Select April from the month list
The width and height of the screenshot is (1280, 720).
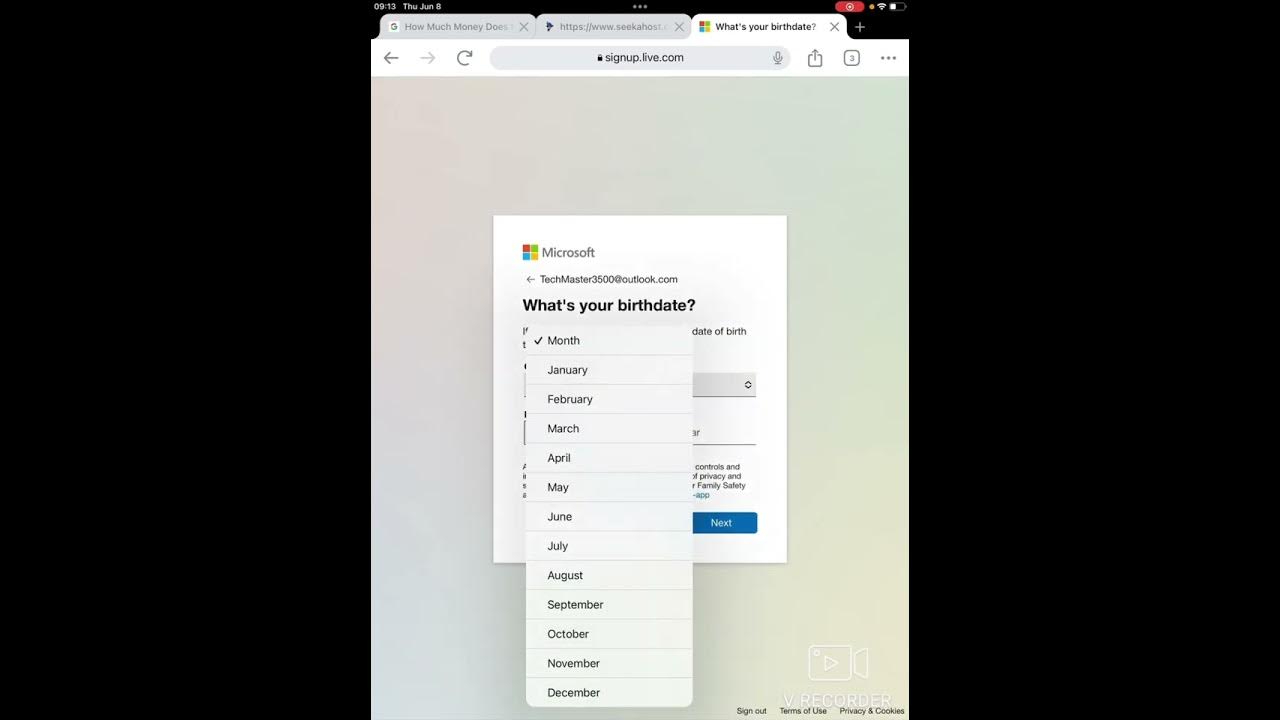pos(609,458)
